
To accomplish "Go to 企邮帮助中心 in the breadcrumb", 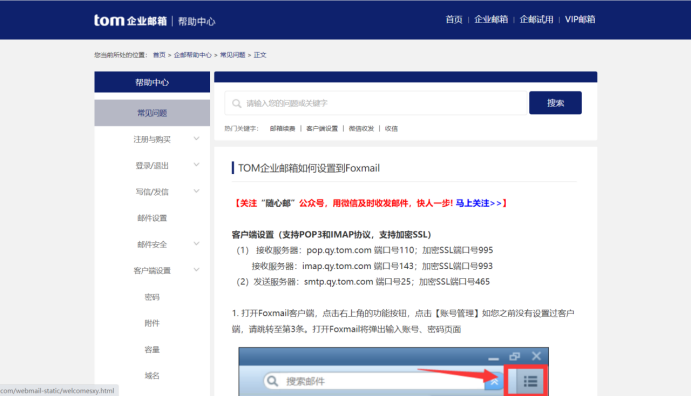I will [x=193, y=55].
